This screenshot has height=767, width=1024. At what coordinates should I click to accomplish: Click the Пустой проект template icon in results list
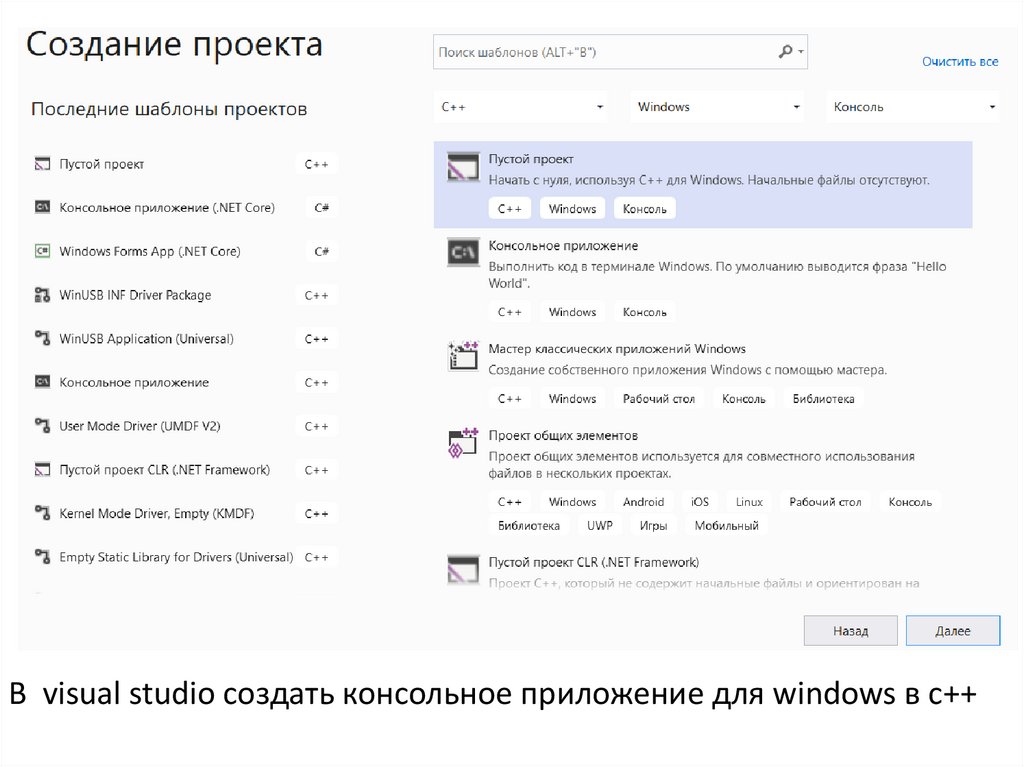[x=461, y=168]
